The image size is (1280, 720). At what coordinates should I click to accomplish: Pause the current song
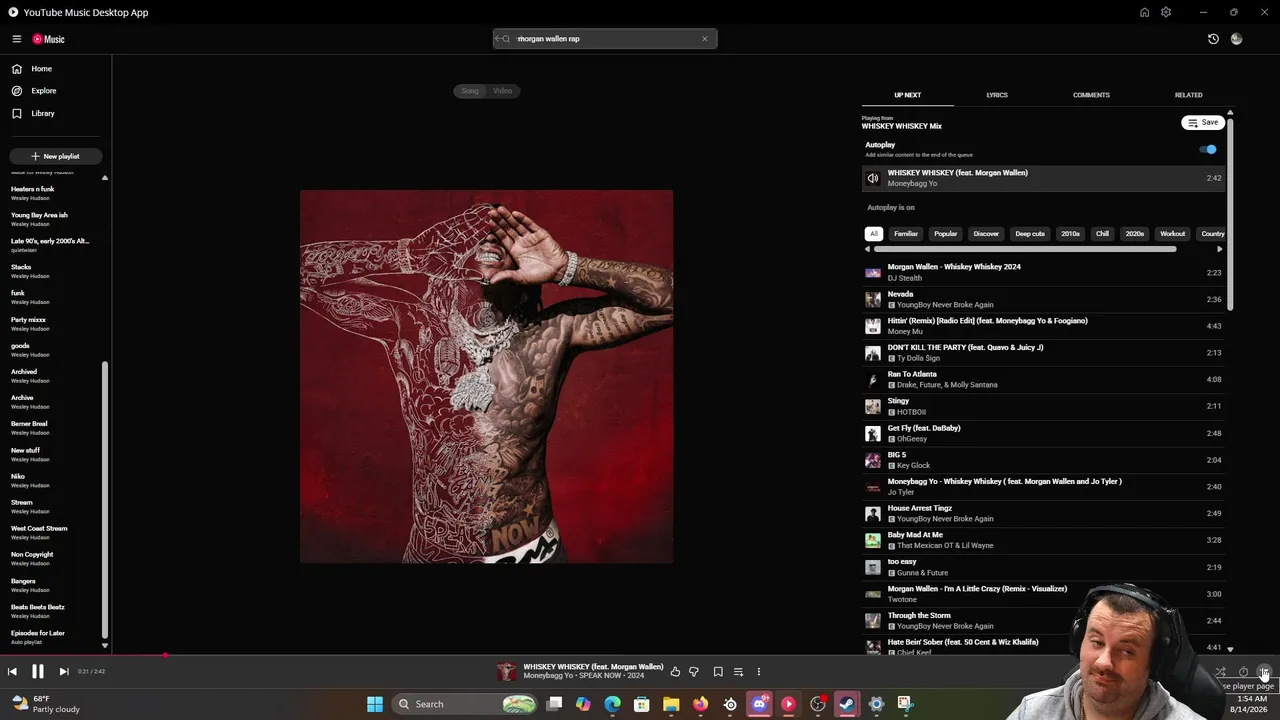point(37,672)
